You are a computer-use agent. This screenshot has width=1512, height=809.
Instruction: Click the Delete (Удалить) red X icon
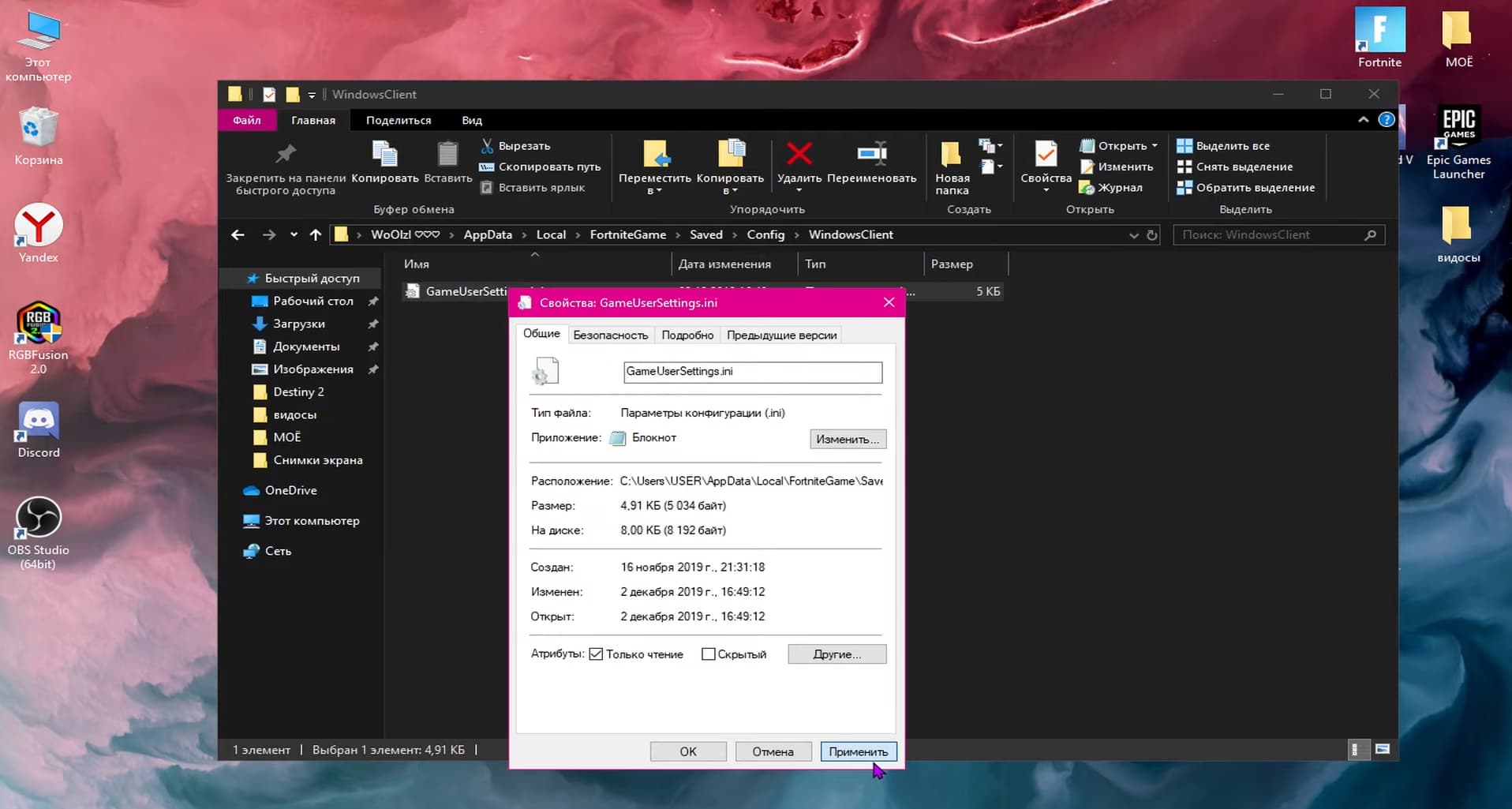799,154
